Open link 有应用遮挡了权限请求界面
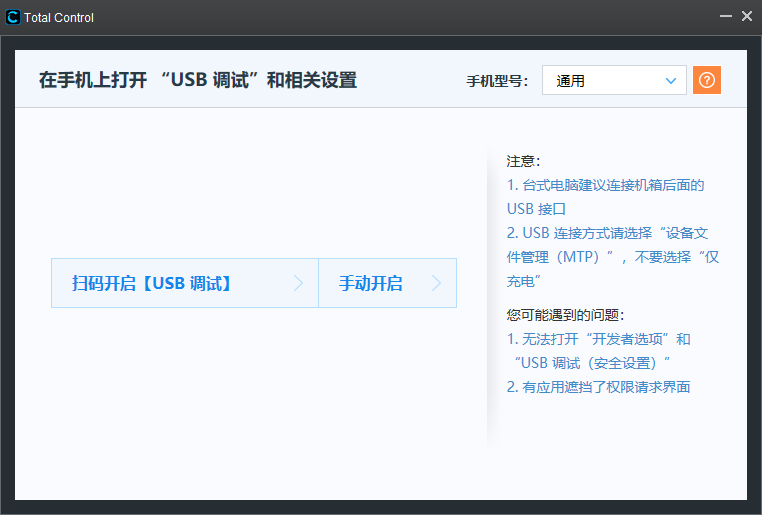This screenshot has width=762, height=515. 598,387
